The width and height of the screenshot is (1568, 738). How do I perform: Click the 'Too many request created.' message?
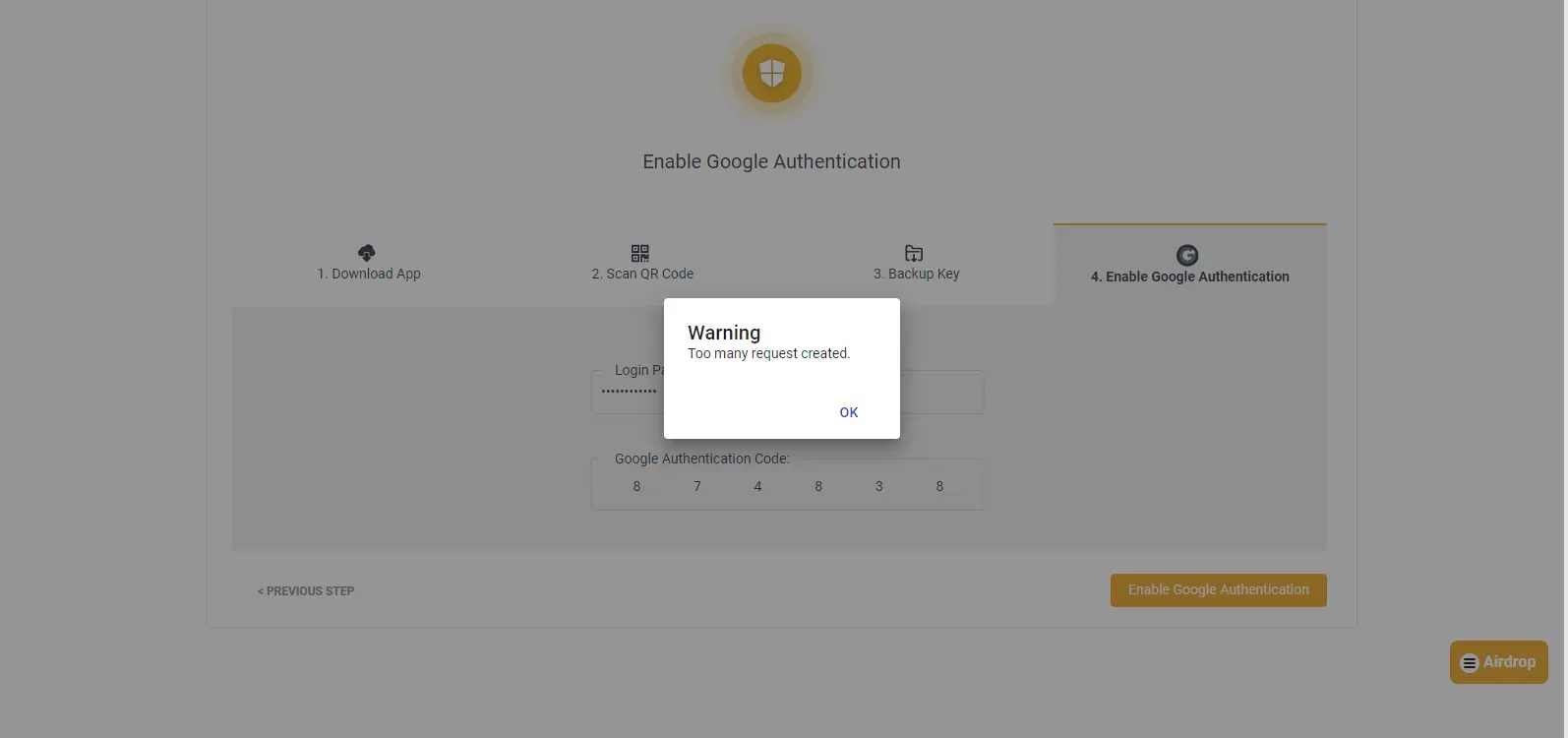(x=768, y=353)
